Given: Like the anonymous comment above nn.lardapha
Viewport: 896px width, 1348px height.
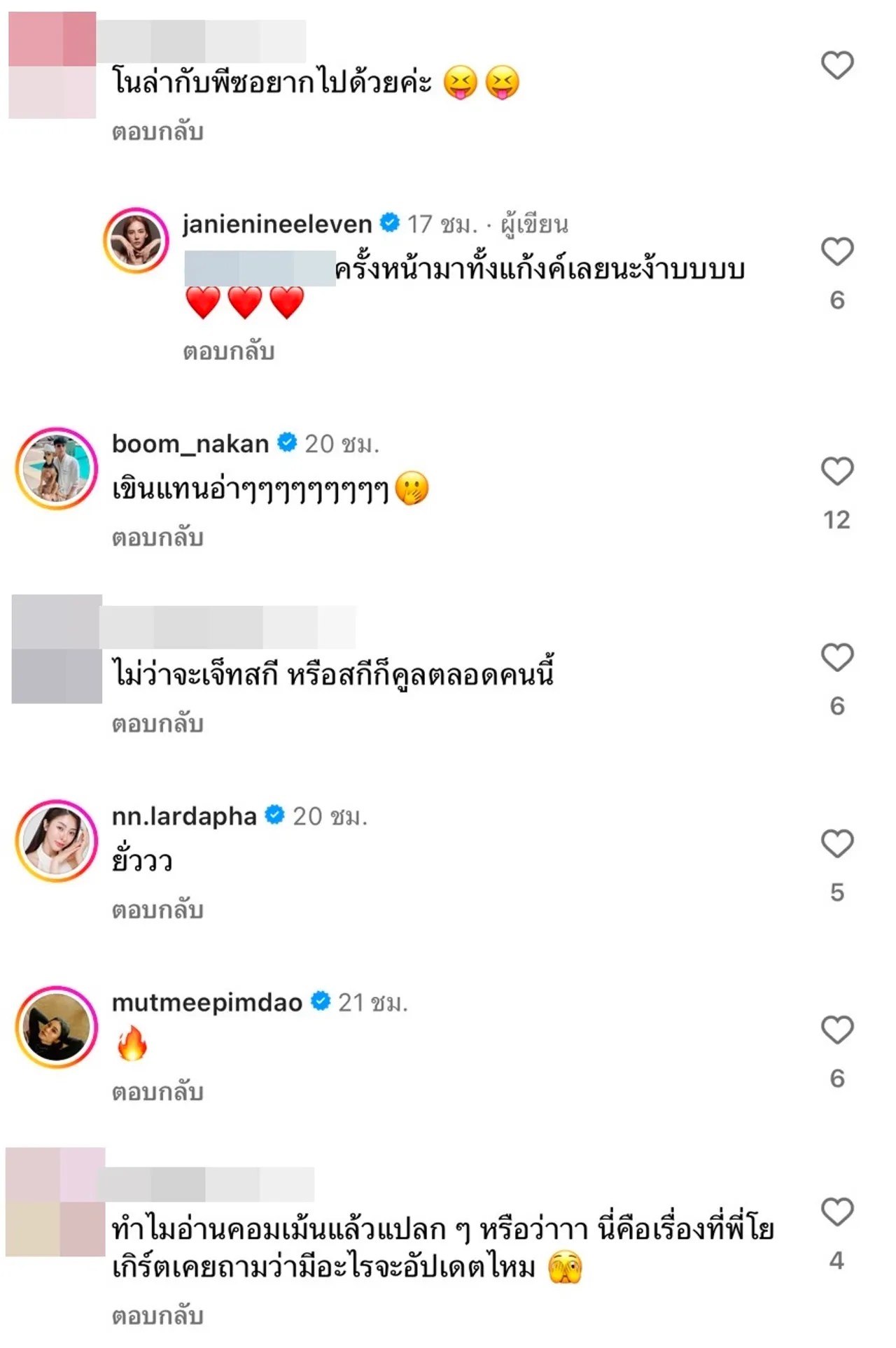Looking at the screenshot, I should pyautogui.click(x=836, y=657).
